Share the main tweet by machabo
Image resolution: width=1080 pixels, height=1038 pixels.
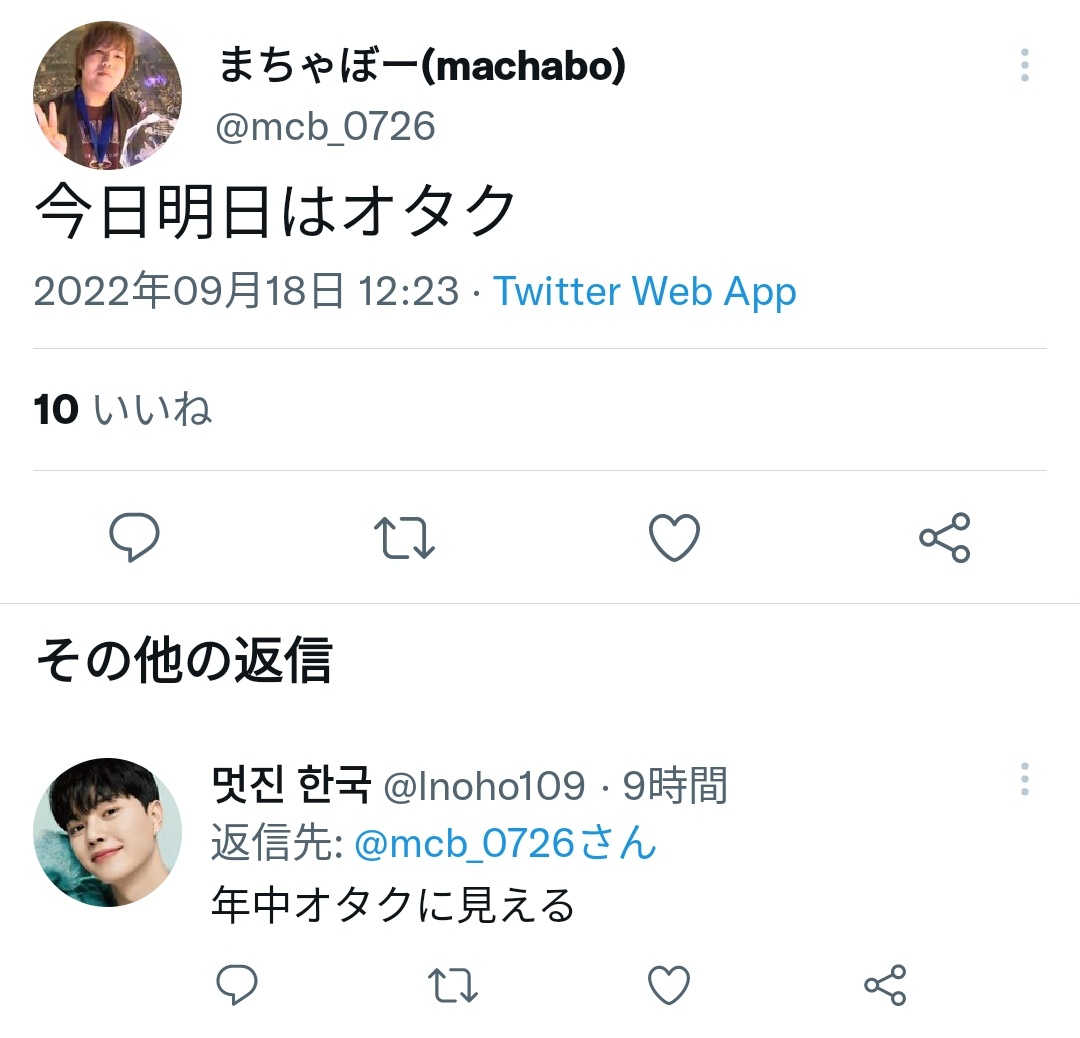[x=944, y=537]
